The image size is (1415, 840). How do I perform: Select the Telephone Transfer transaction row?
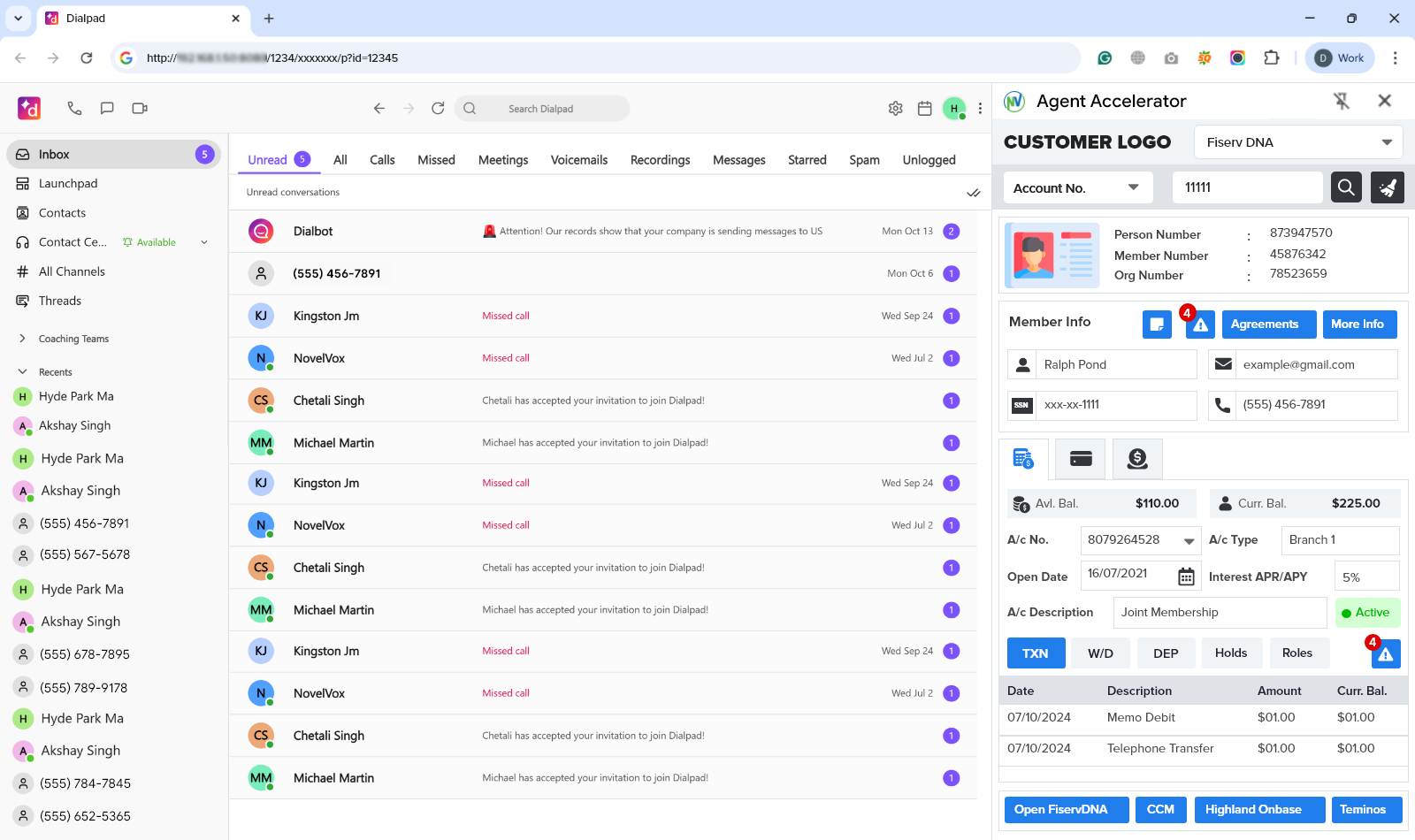pyautogui.click(x=1204, y=749)
